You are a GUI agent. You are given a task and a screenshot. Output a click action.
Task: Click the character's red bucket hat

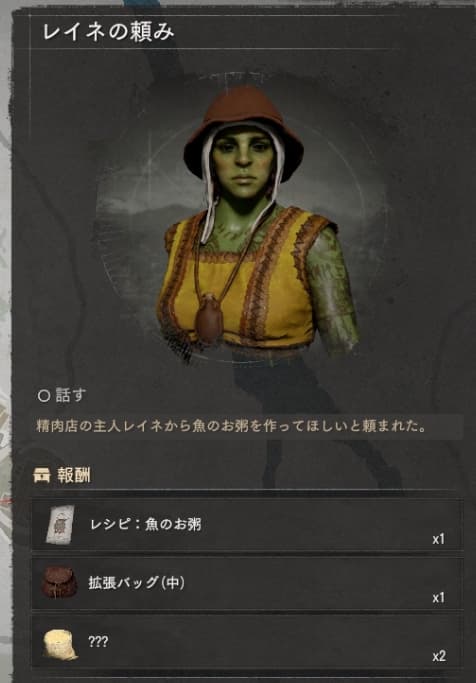click(244, 128)
